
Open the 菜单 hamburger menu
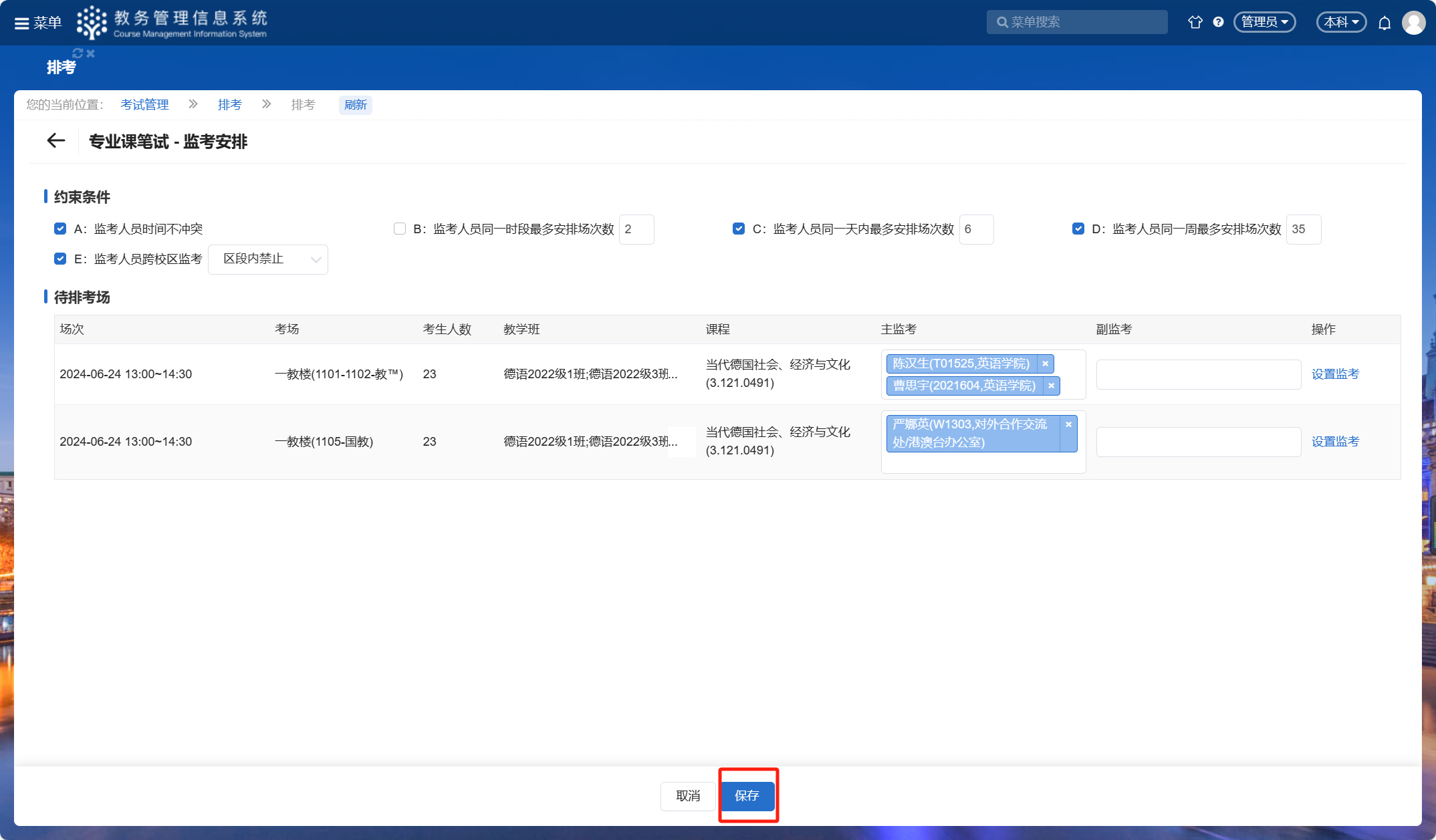click(x=37, y=23)
